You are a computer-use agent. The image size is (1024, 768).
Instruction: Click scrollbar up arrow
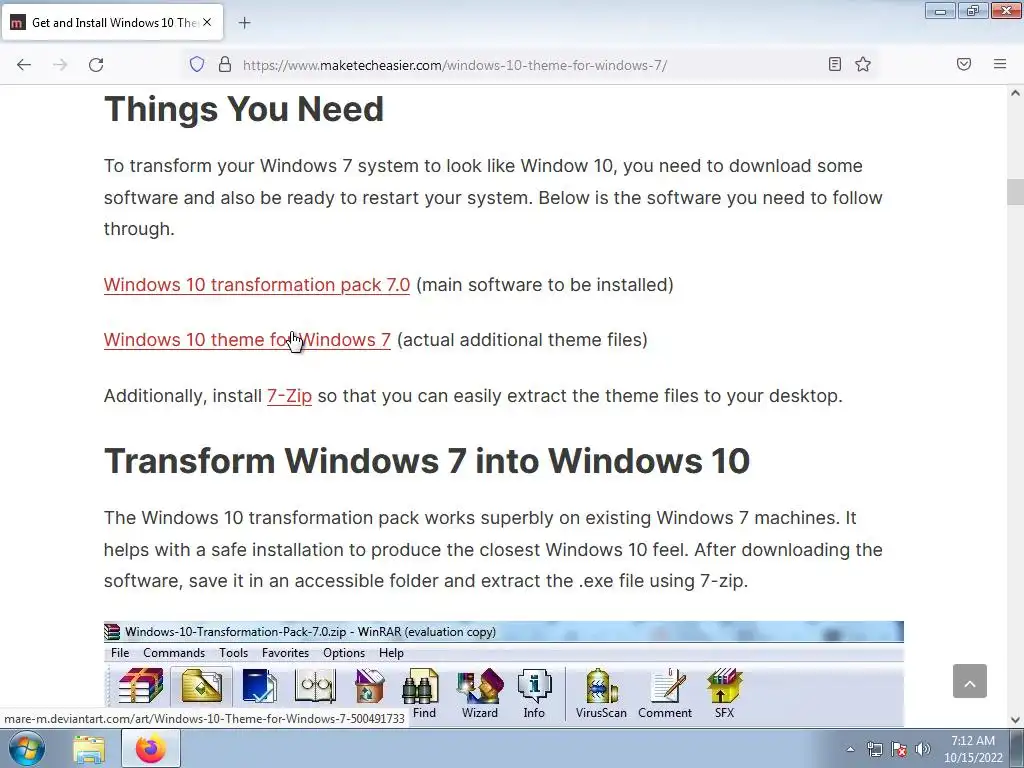pyautogui.click(x=1015, y=93)
